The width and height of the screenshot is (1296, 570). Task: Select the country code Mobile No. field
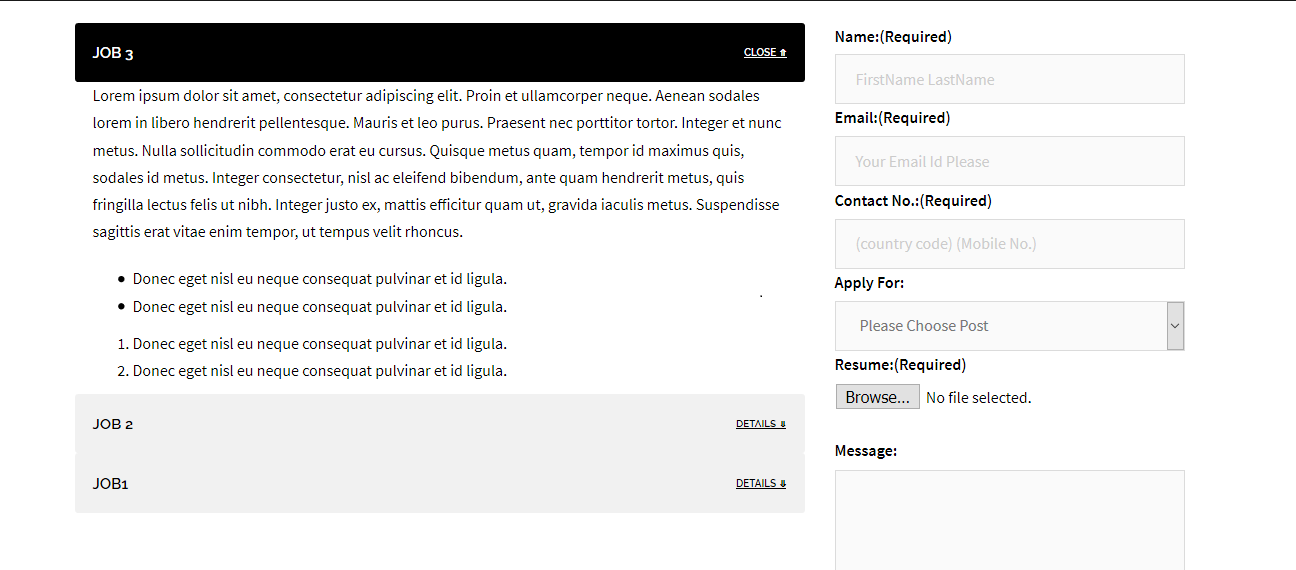[x=1009, y=244]
